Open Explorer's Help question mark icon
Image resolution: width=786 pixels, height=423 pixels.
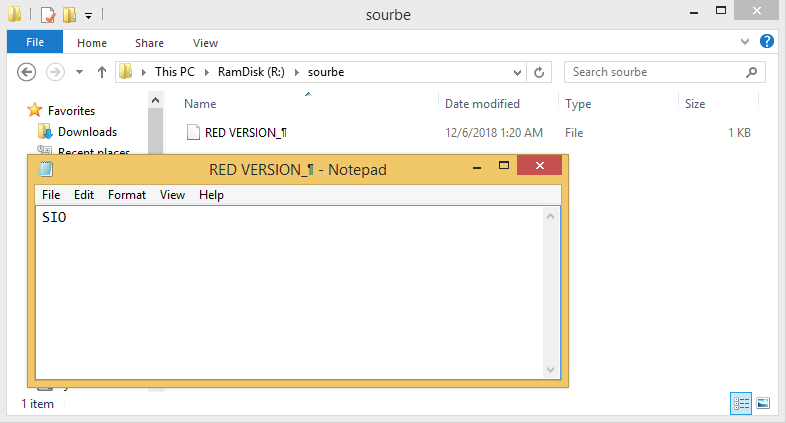[767, 42]
